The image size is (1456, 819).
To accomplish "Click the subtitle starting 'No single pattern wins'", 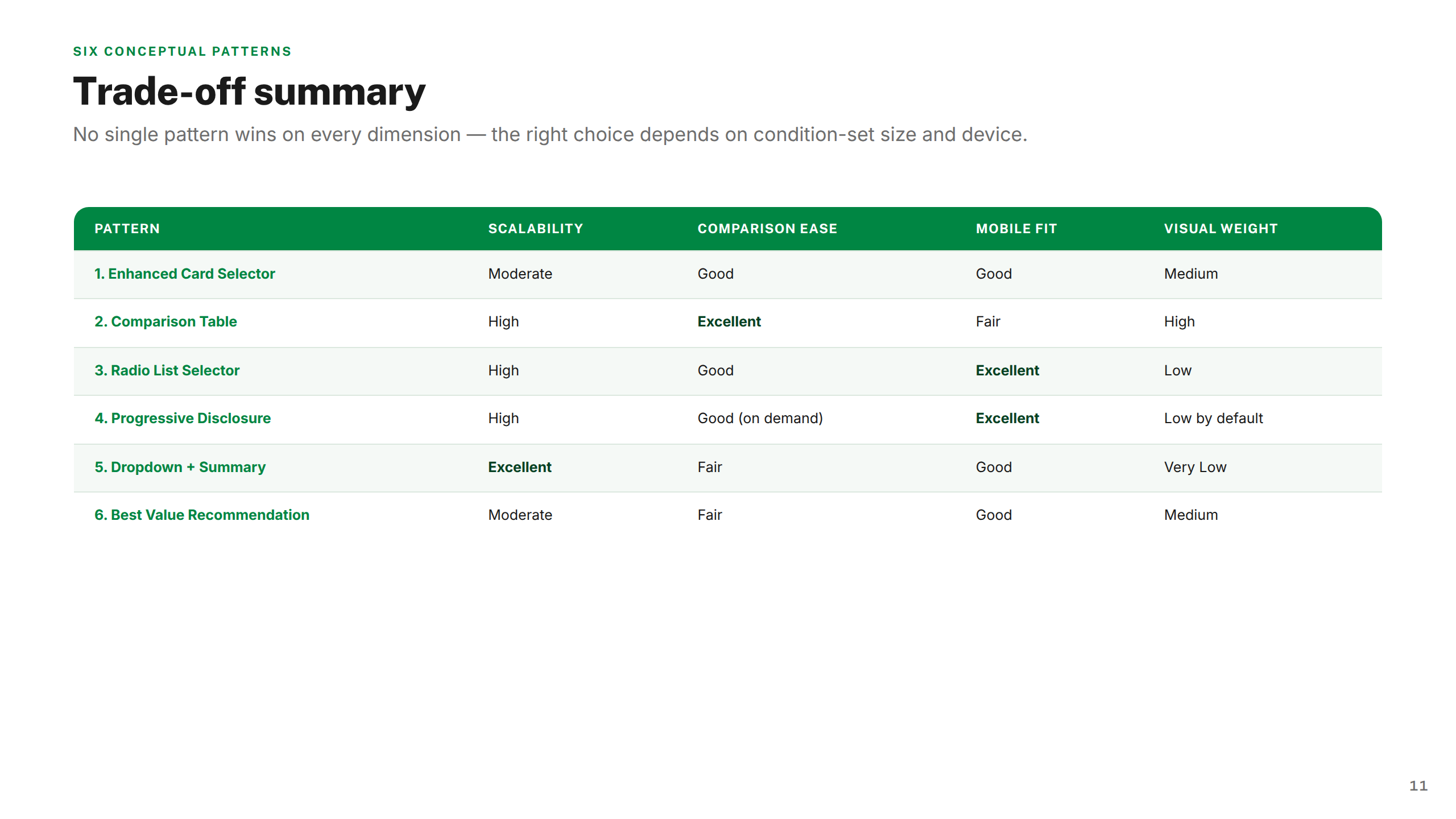I will pos(550,134).
